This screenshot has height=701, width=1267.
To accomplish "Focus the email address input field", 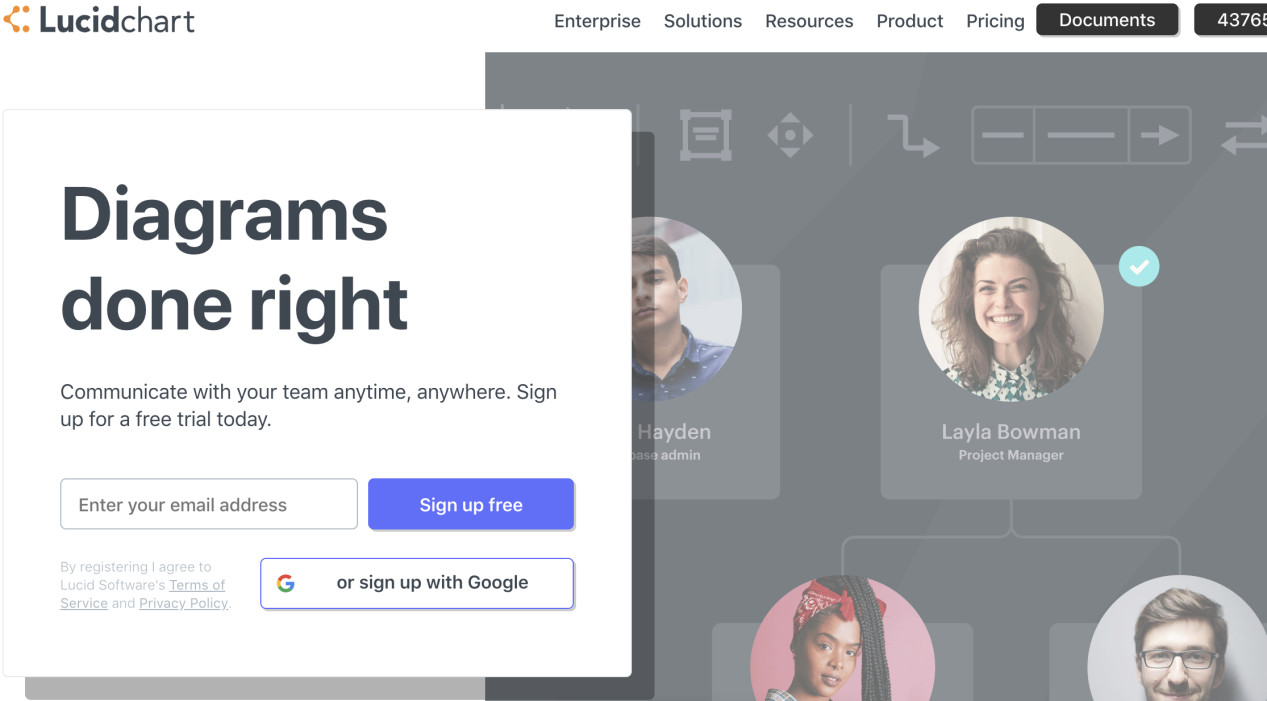I will [x=209, y=505].
